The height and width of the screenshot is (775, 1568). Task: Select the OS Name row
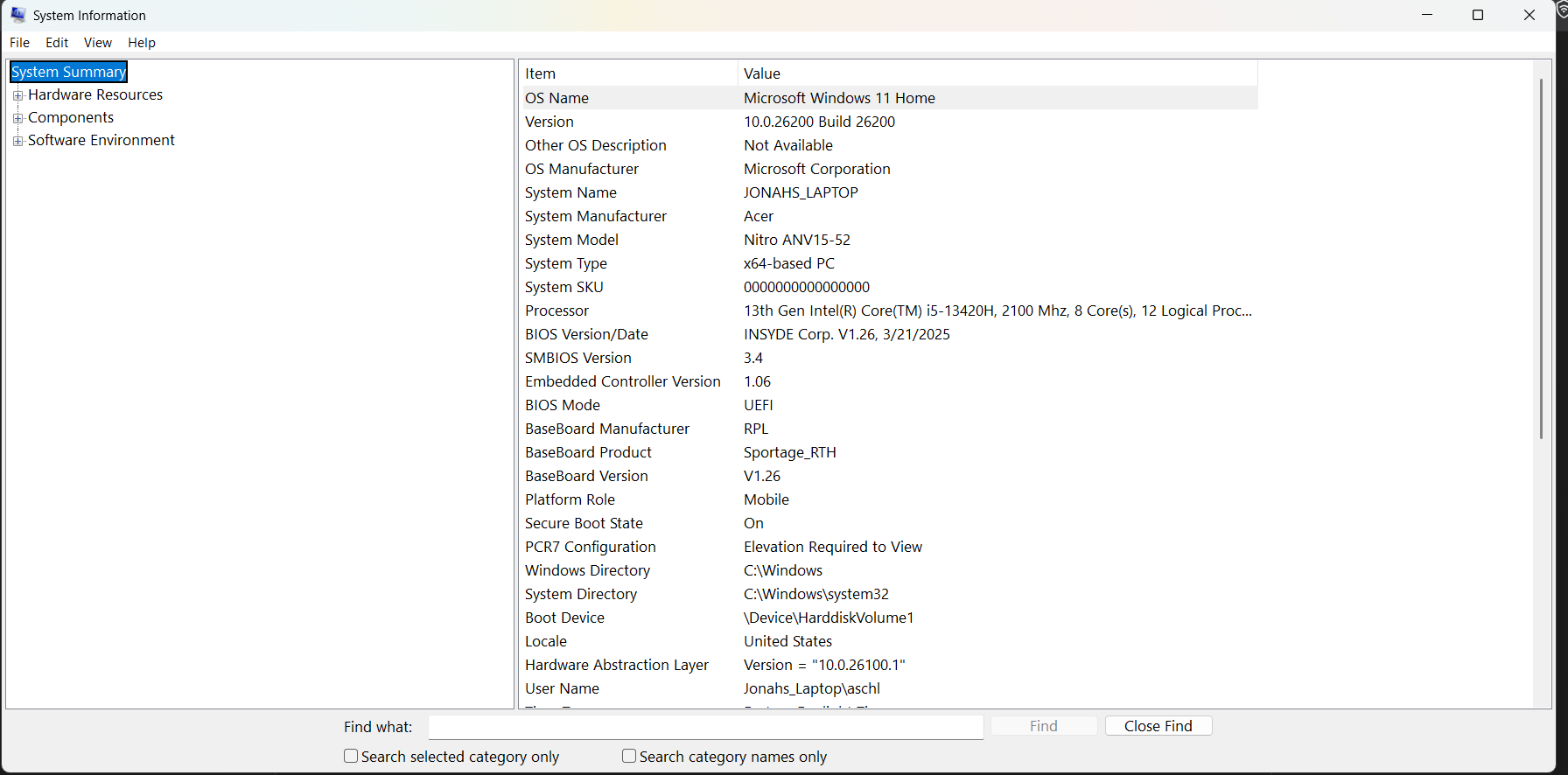pyautogui.click(x=890, y=98)
